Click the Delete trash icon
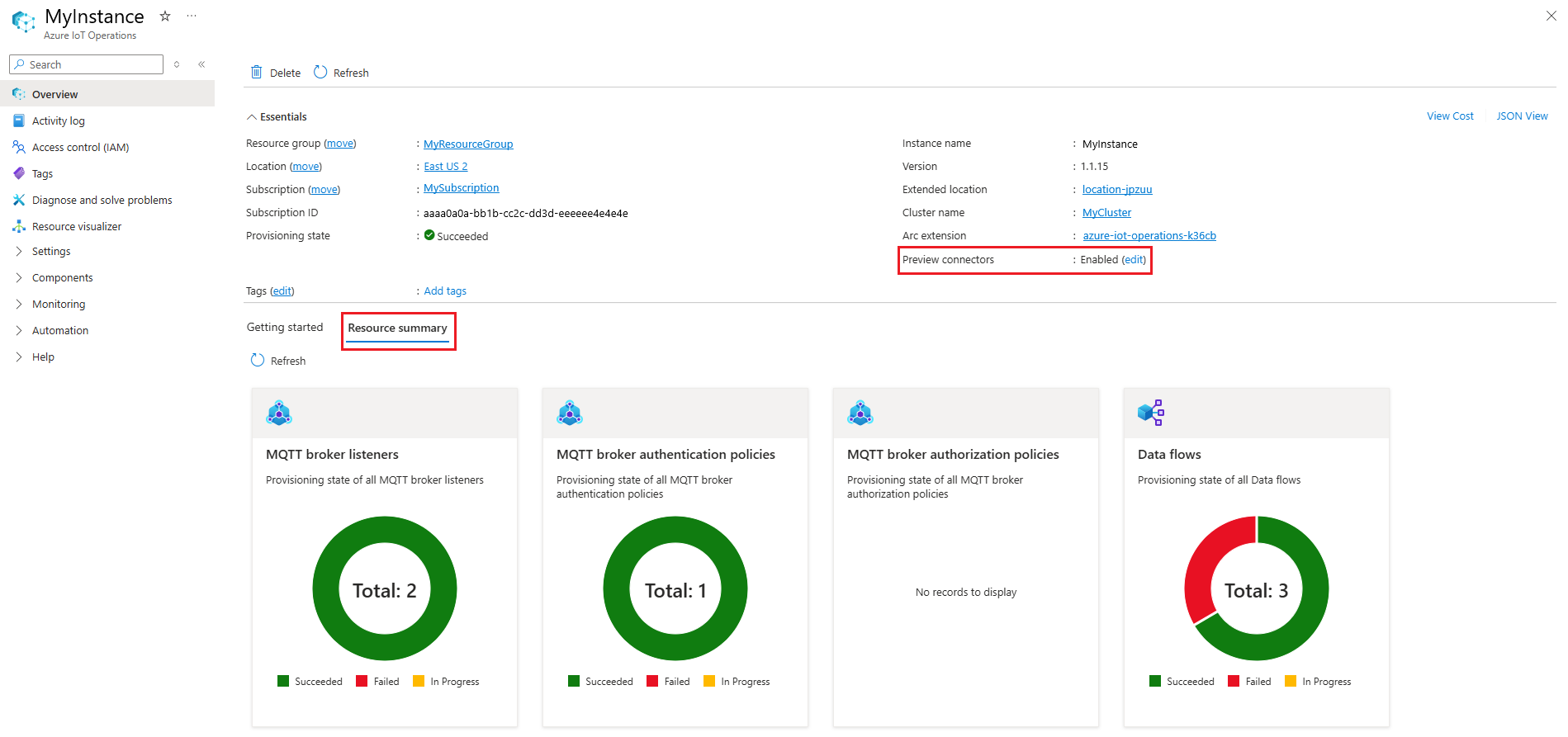Image resolution: width=1568 pixels, height=737 pixels. point(257,72)
